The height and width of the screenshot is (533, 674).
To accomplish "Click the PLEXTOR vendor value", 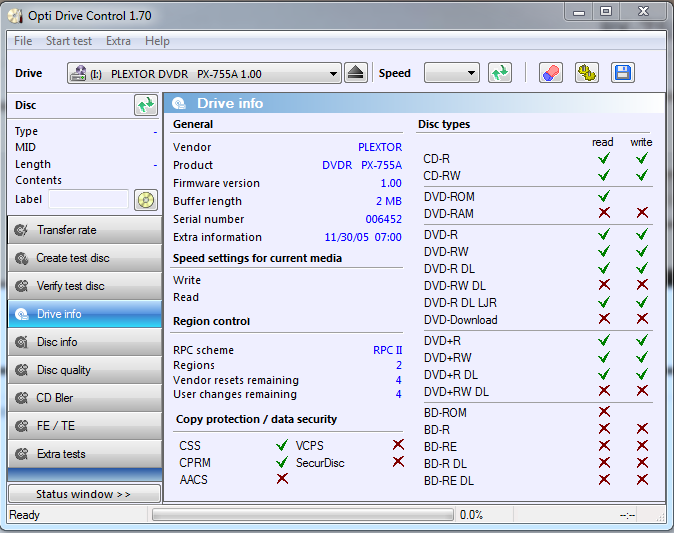I will pos(380,147).
